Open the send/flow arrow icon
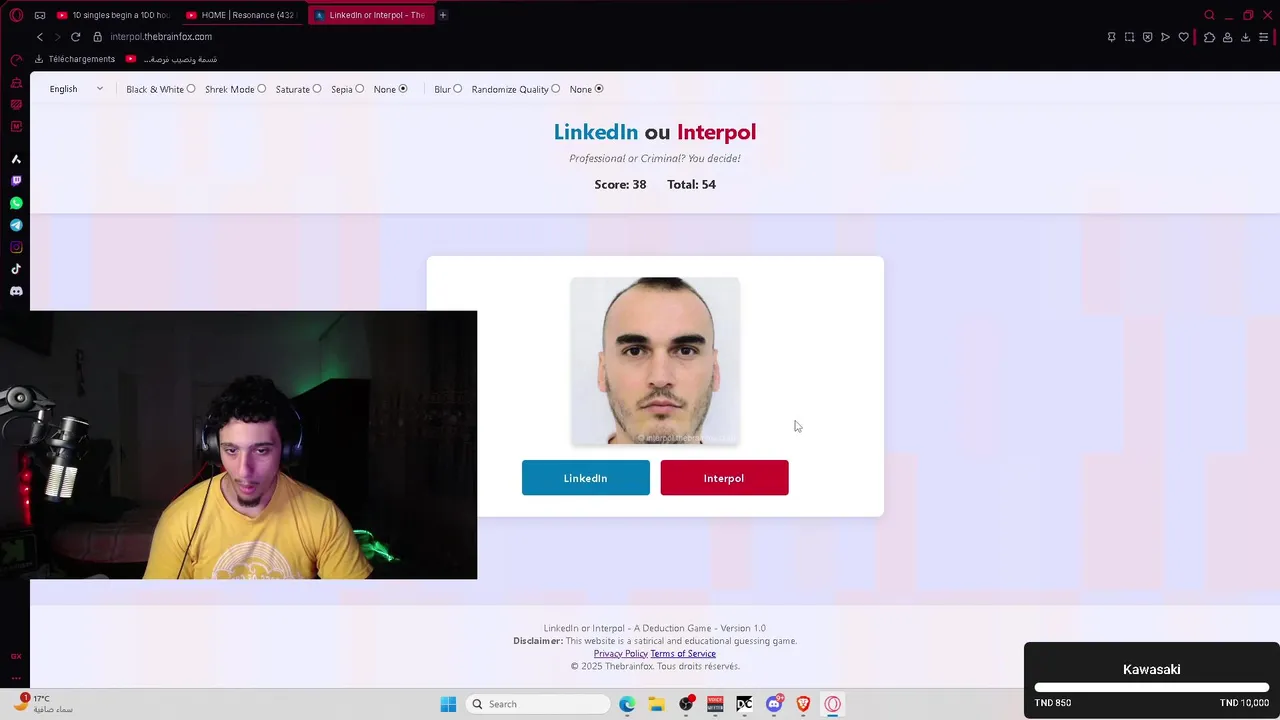The image size is (1280, 720). tap(1165, 37)
